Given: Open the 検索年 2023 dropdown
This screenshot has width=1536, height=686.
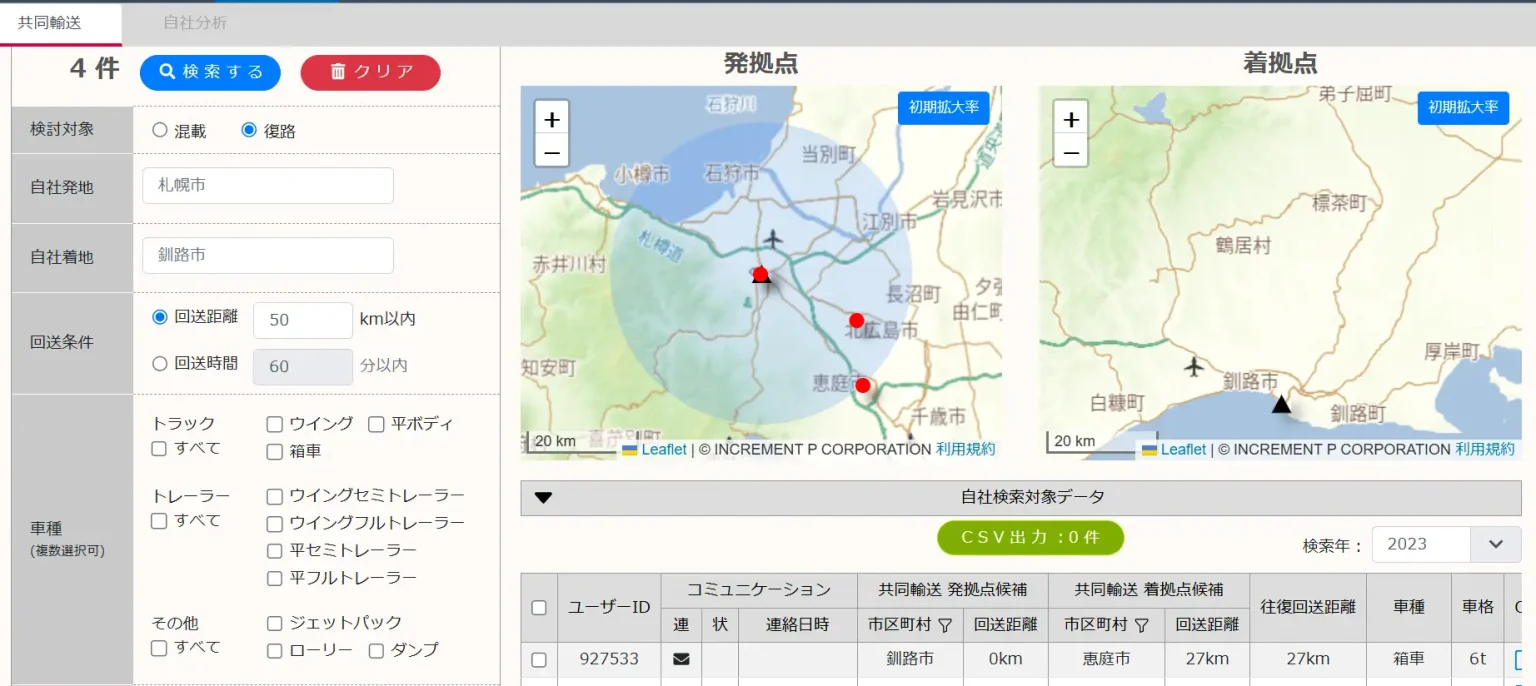Looking at the screenshot, I should (x=1495, y=544).
